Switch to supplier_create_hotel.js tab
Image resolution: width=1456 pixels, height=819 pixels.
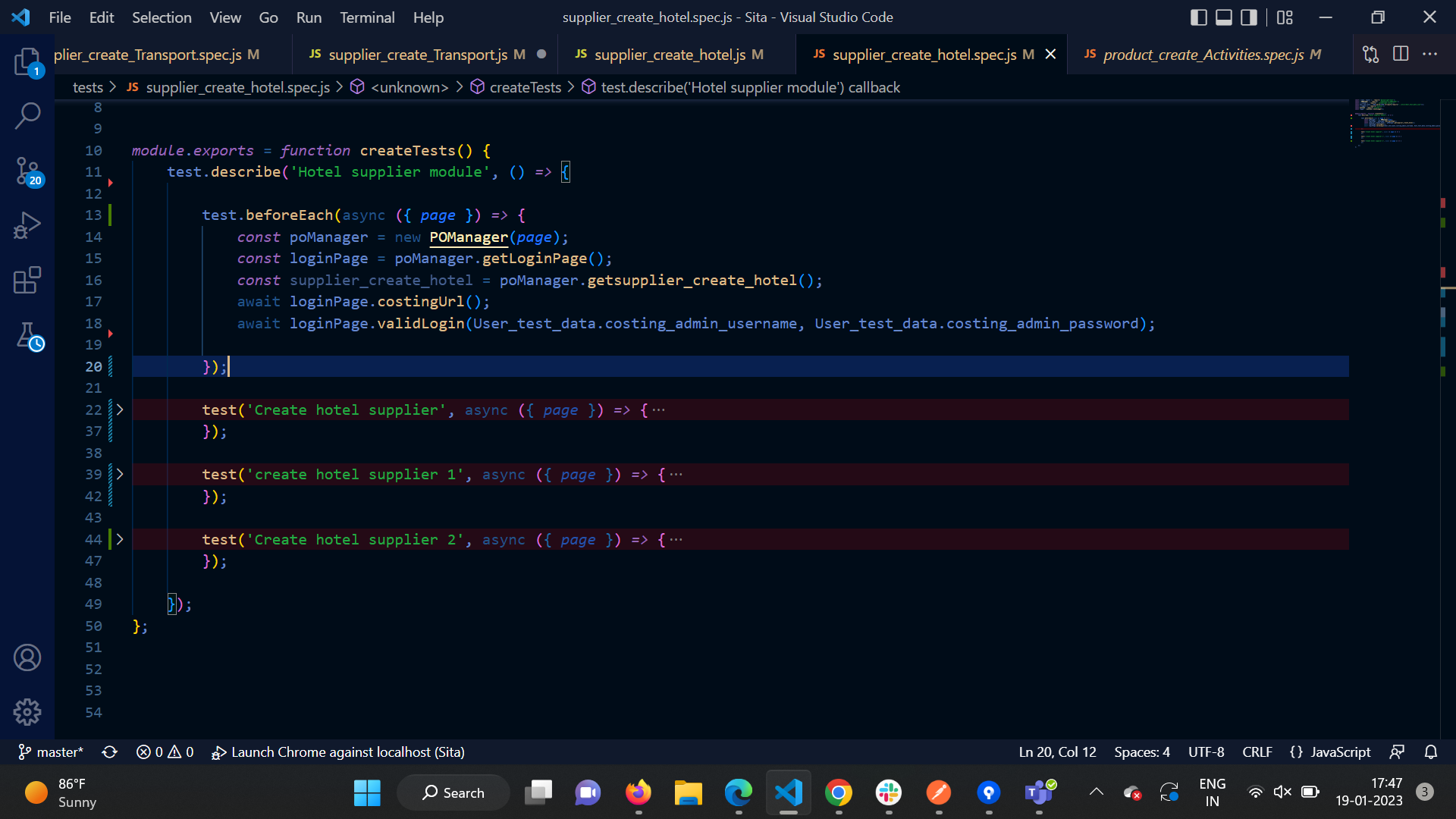pyautogui.click(x=670, y=55)
